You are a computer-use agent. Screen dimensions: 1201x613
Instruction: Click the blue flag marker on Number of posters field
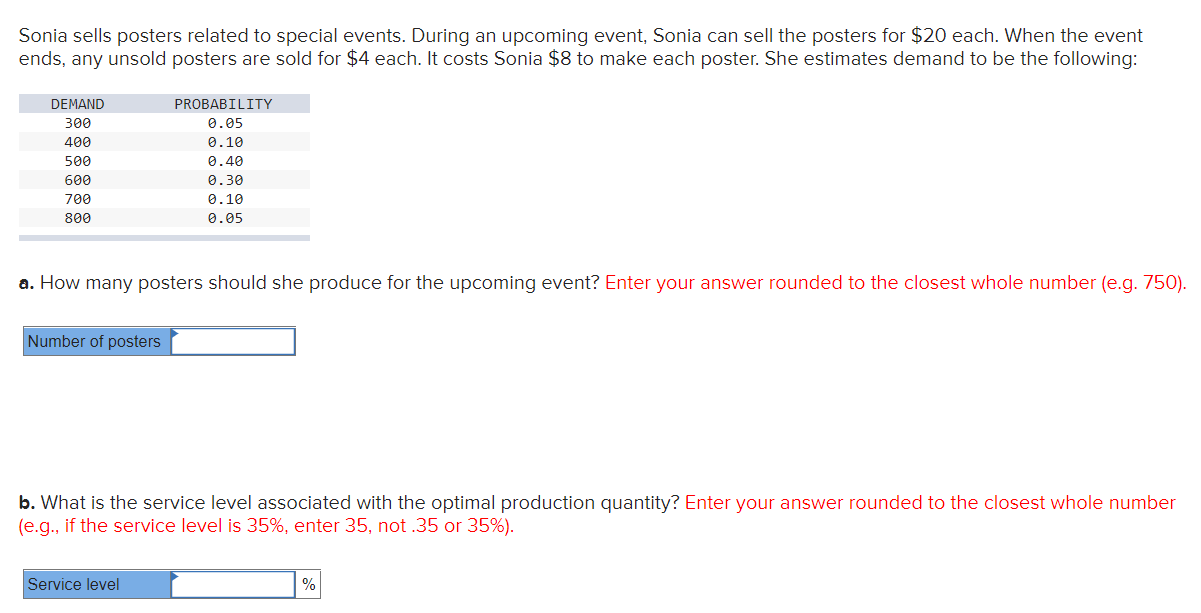click(x=176, y=333)
